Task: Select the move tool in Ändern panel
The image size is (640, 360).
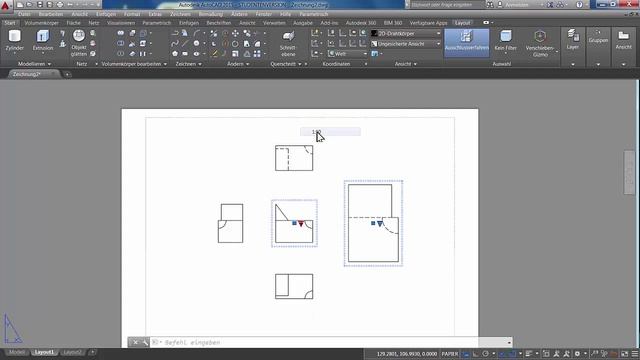Action: (x=236, y=33)
